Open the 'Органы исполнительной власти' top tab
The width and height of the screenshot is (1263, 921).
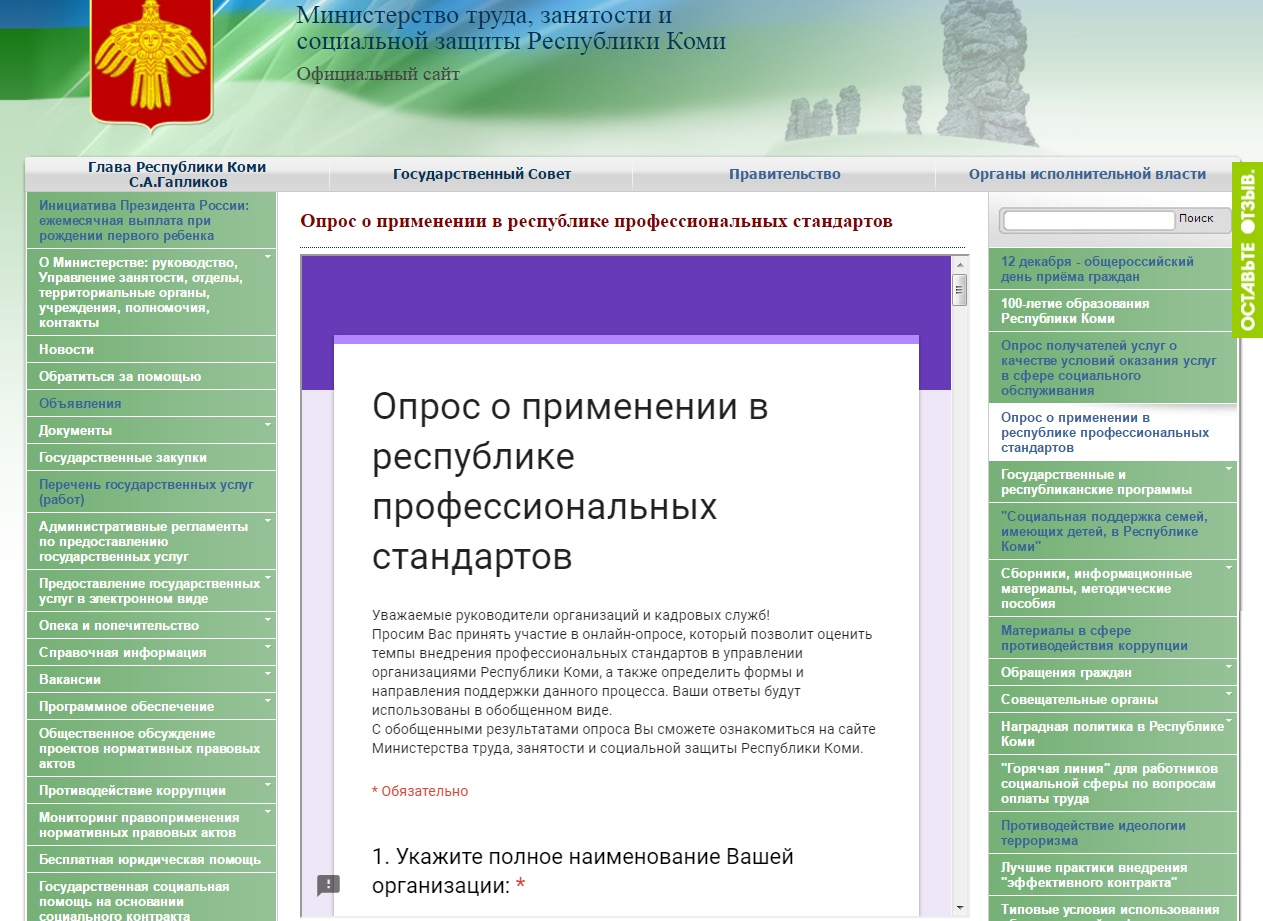pyautogui.click(x=1087, y=174)
